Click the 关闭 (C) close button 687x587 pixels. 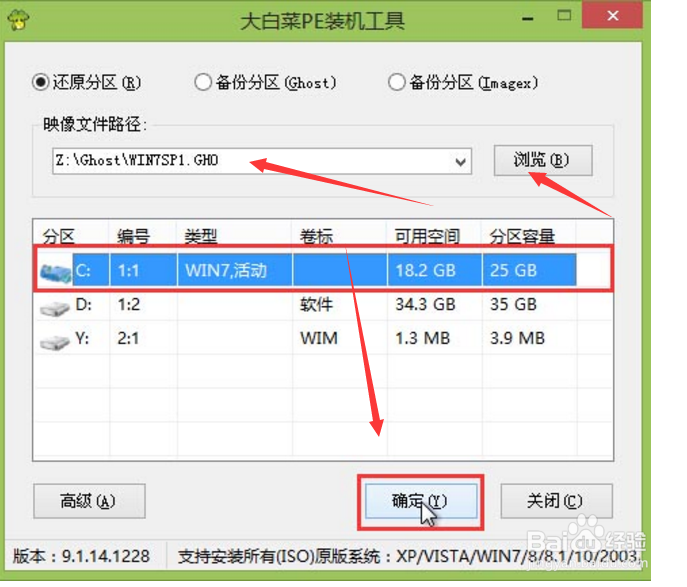556,501
